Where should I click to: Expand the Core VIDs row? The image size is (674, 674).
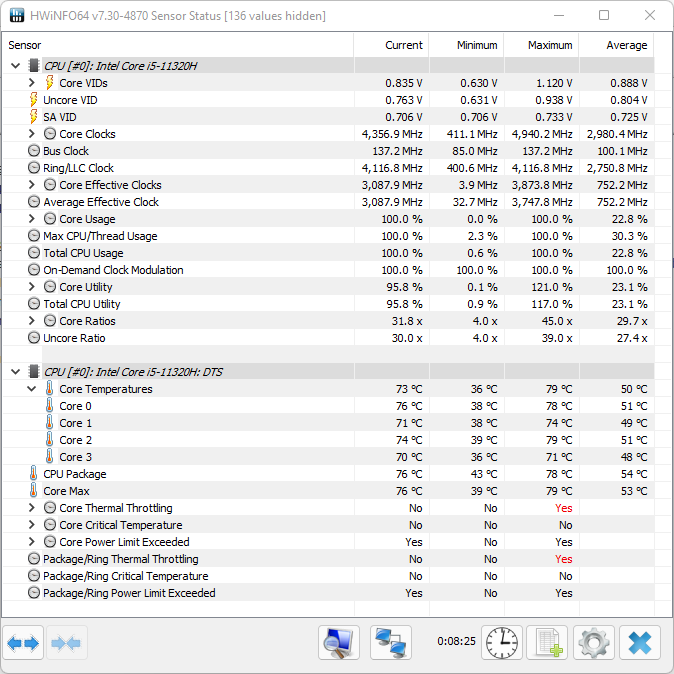pyautogui.click(x=32, y=83)
